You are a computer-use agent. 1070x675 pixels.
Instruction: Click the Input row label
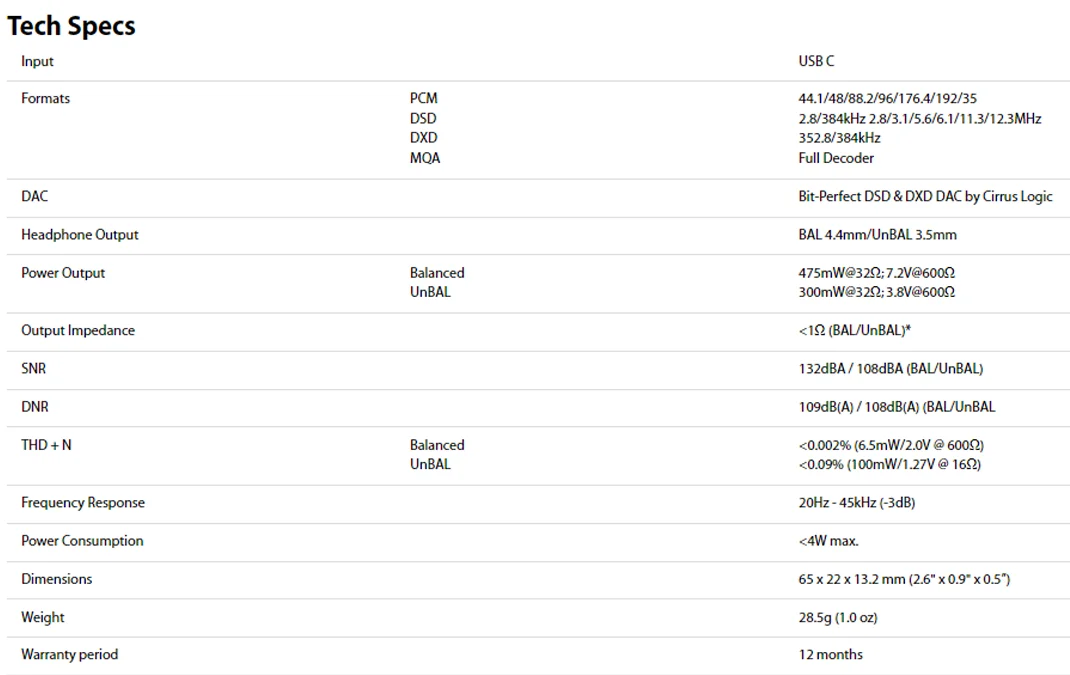click(x=37, y=62)
